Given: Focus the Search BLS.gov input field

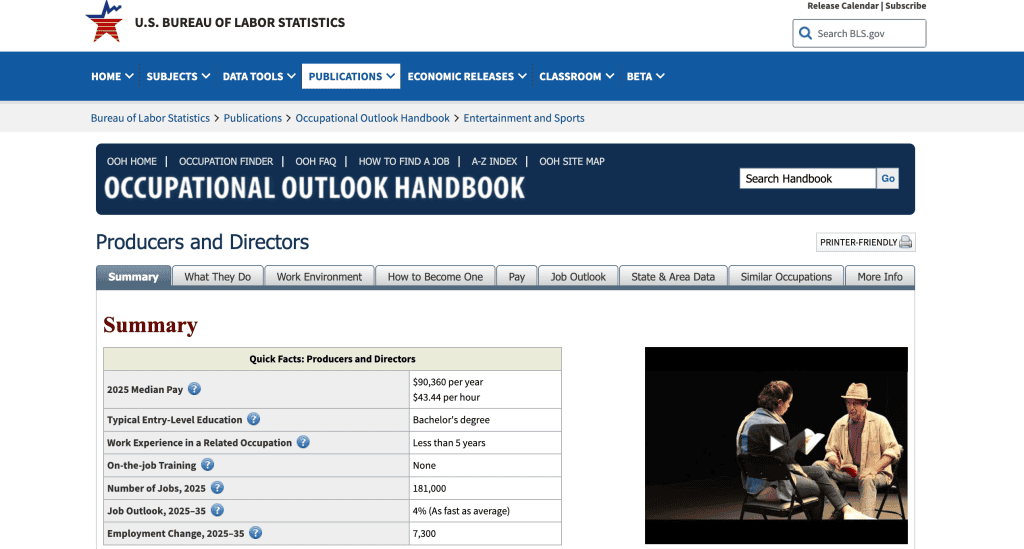Looking at the screenshot, I should tap(859, 33).
